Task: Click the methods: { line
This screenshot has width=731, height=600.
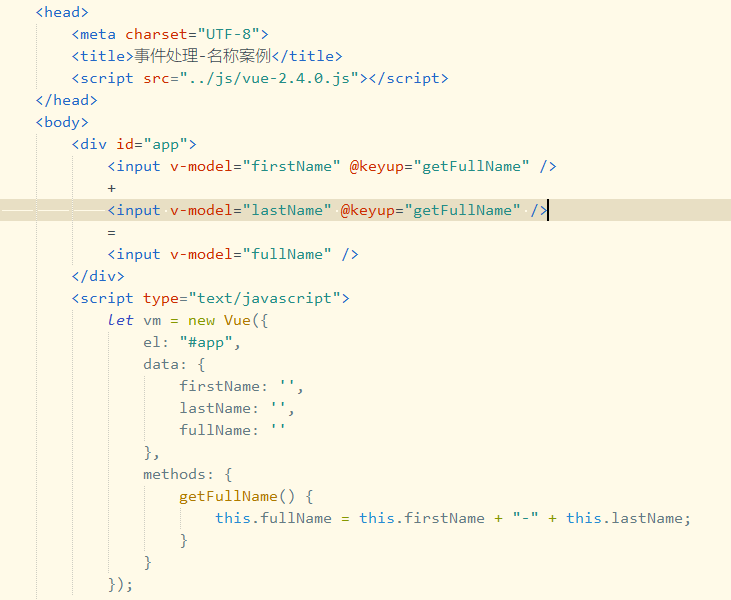Action: (188, 474)
